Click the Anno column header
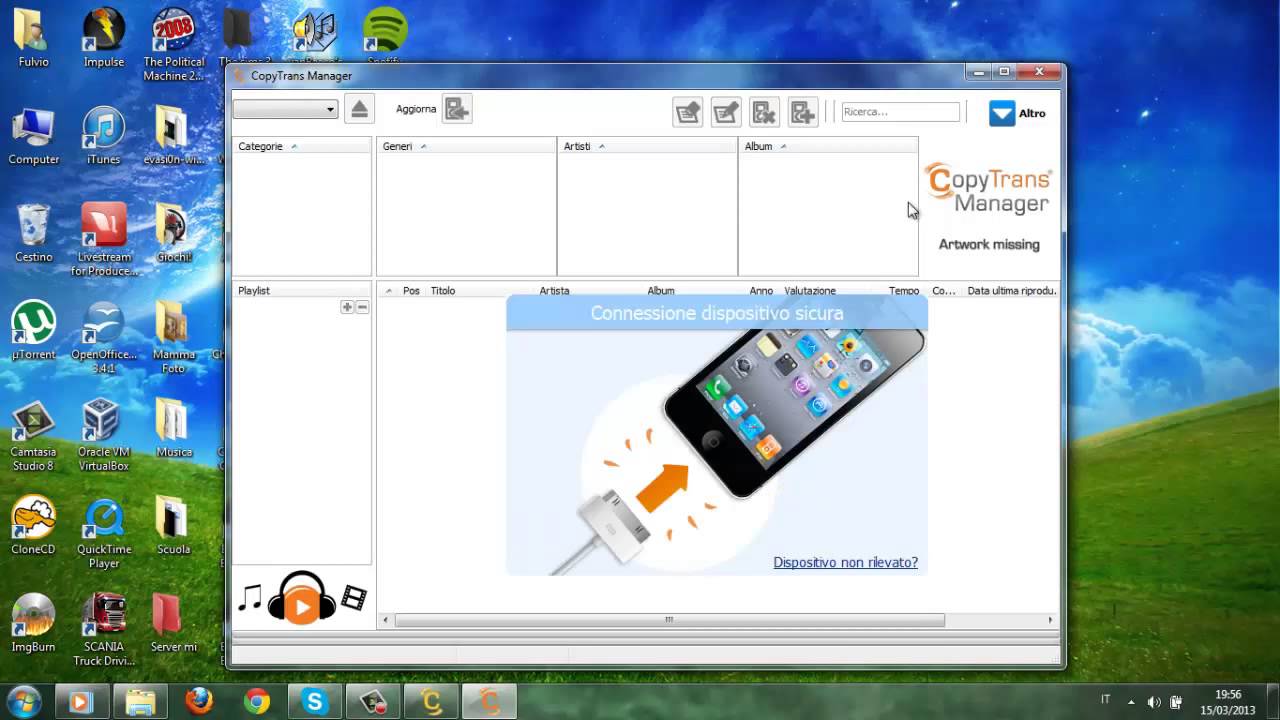This screenshot has width=1280, height=720. 761,291
